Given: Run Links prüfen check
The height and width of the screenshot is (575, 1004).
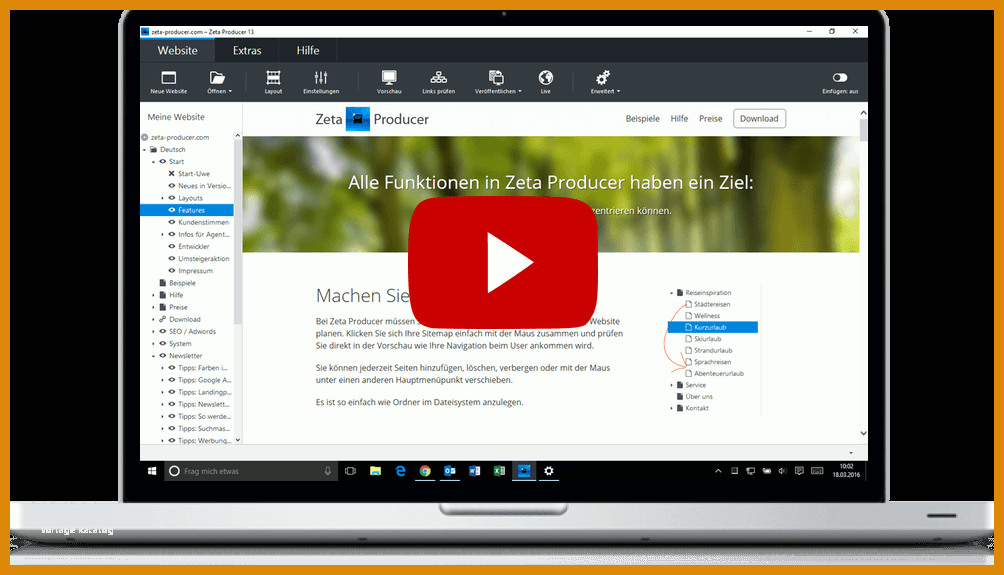Looking at the screenshot, I should (x=439, y=82).
